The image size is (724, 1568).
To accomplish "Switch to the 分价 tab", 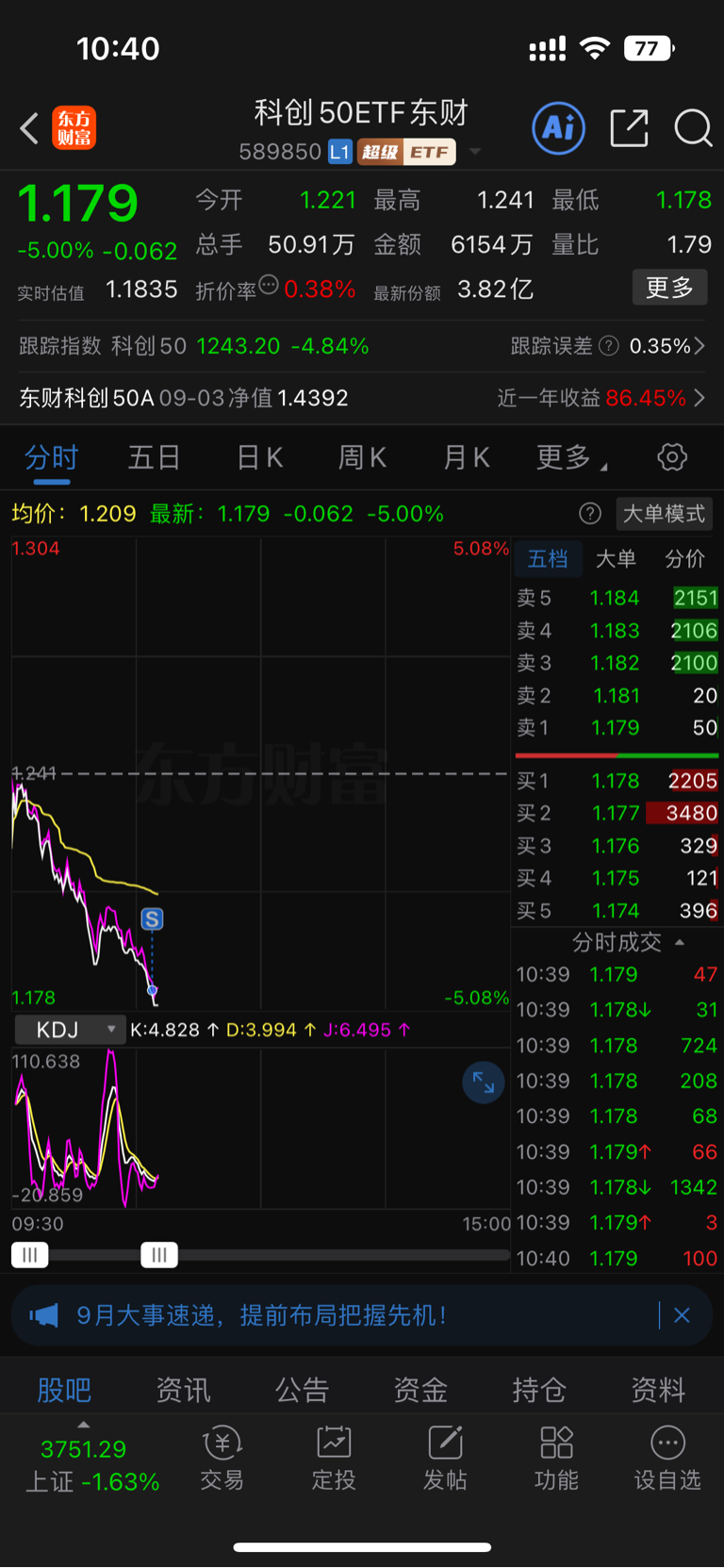I will tap(684, 559).
